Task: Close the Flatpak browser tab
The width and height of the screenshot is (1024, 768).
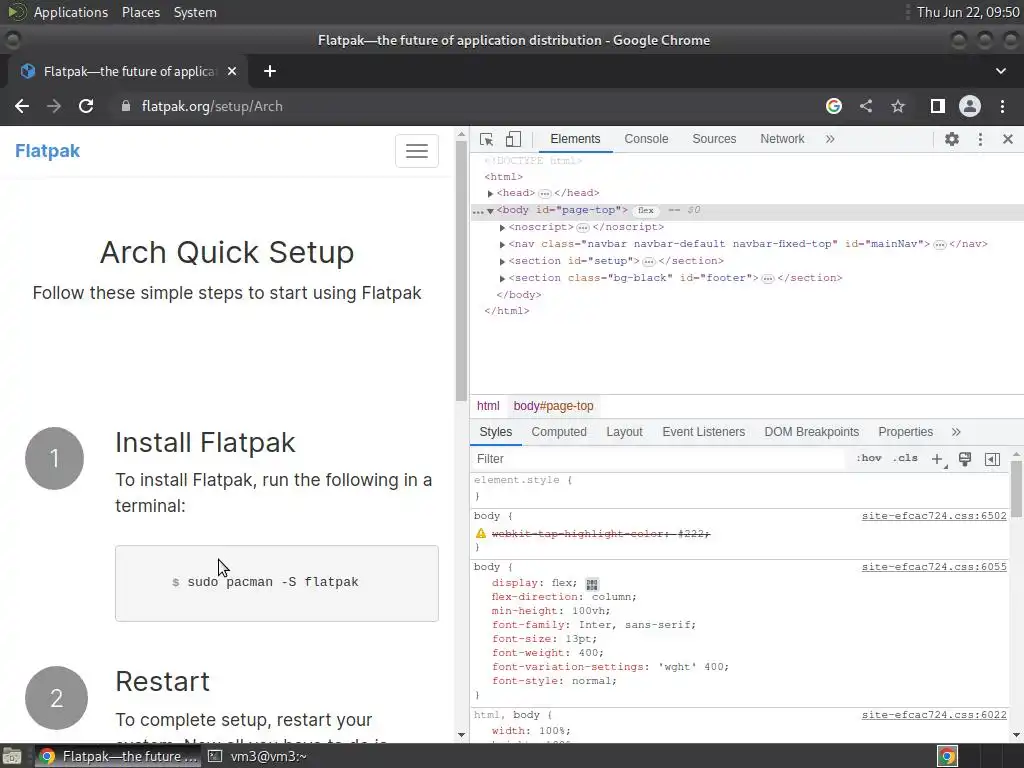Action: click(x=232, y=71)
